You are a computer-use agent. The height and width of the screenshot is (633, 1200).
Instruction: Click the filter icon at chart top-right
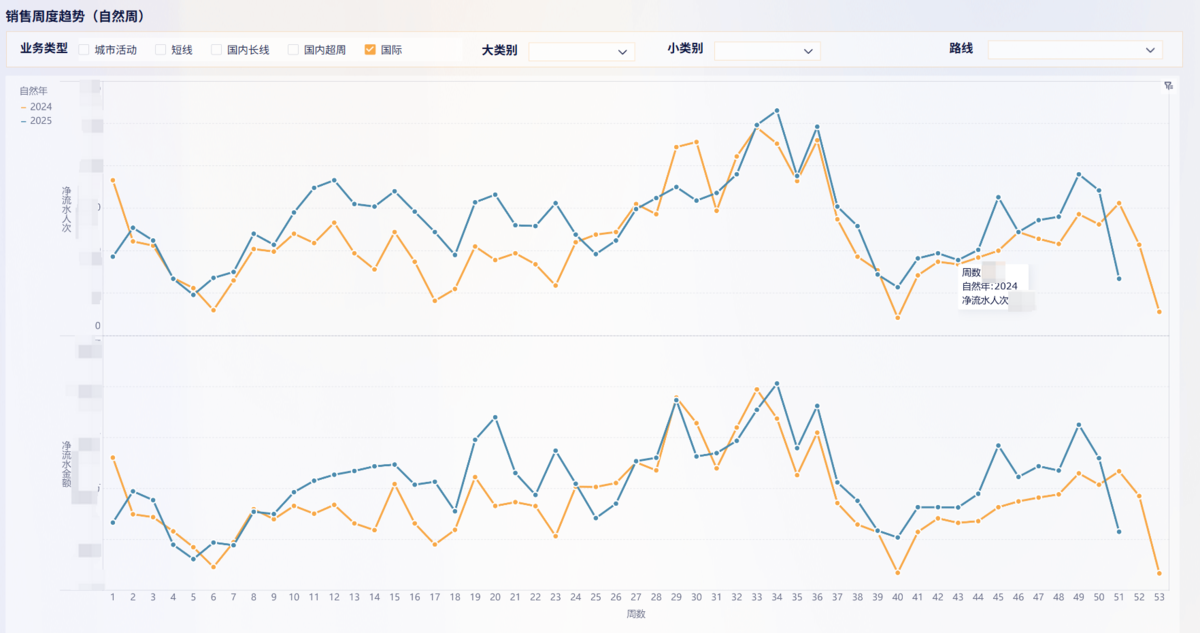coord(1168,86)
